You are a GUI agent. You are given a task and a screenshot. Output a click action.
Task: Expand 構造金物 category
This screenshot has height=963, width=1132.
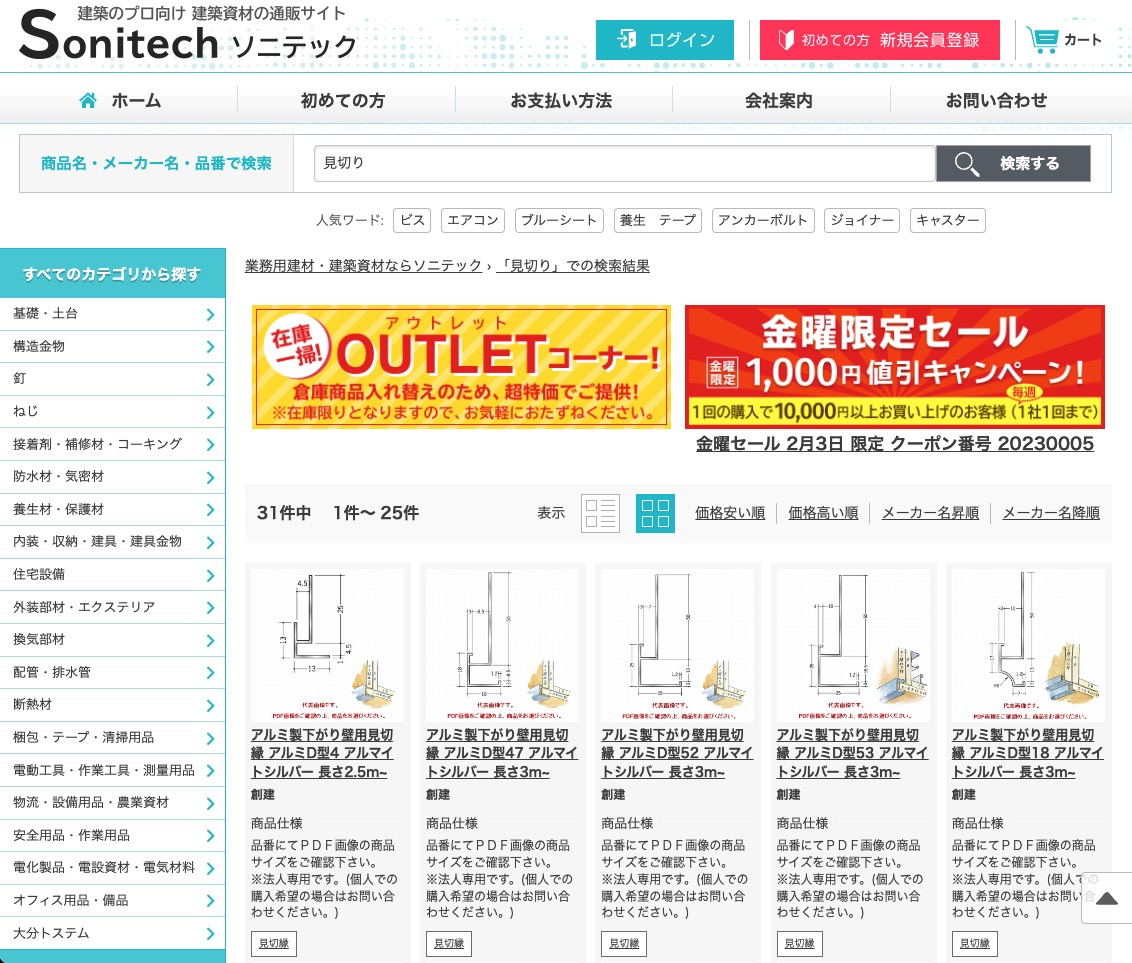click(113, 347)
